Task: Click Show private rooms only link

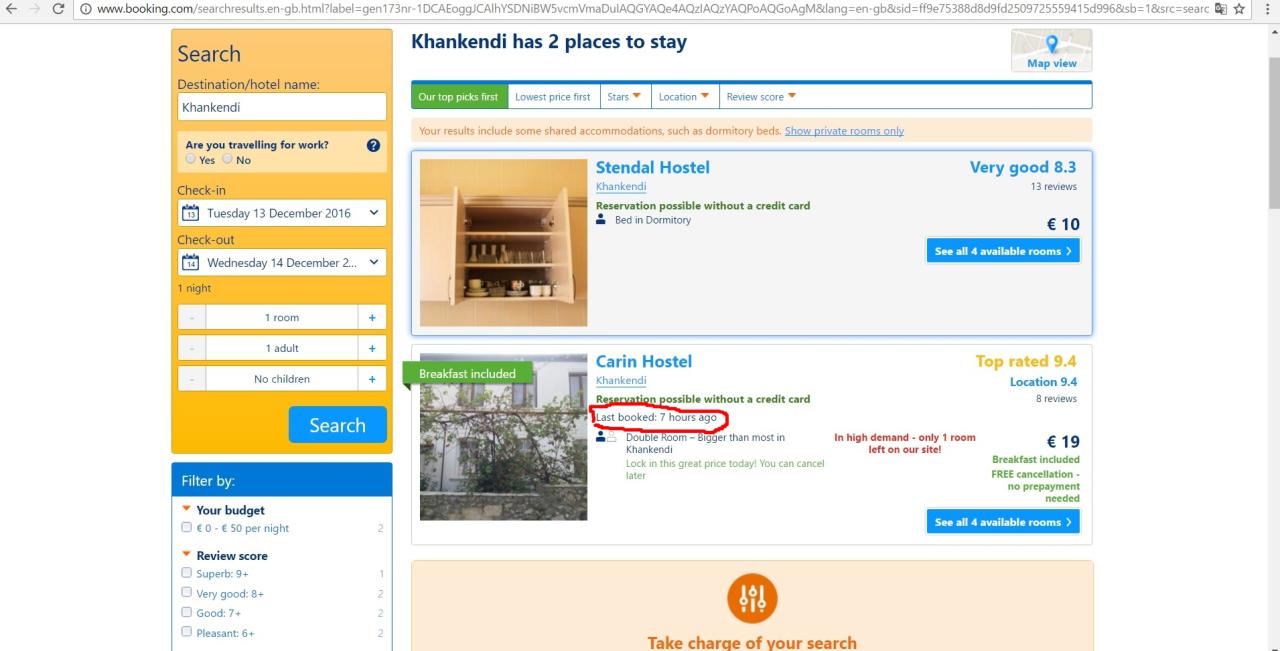Action: [844, 131]
